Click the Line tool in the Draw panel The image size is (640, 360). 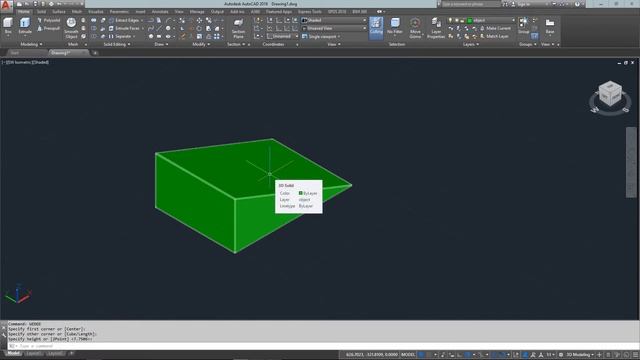159,28
